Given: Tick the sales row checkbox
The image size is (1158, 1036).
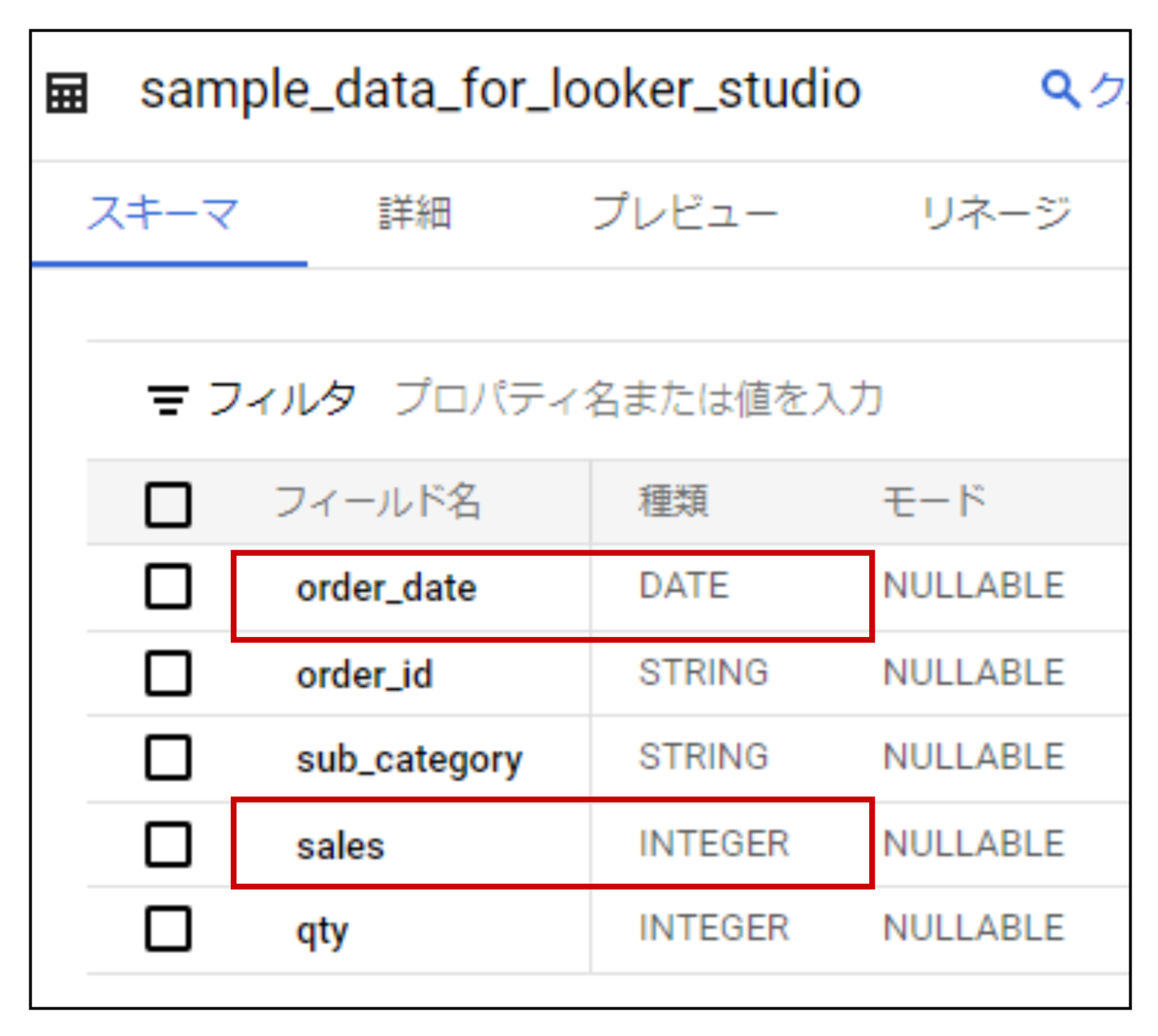Looking at the screenshot, I should pos(168,844).
